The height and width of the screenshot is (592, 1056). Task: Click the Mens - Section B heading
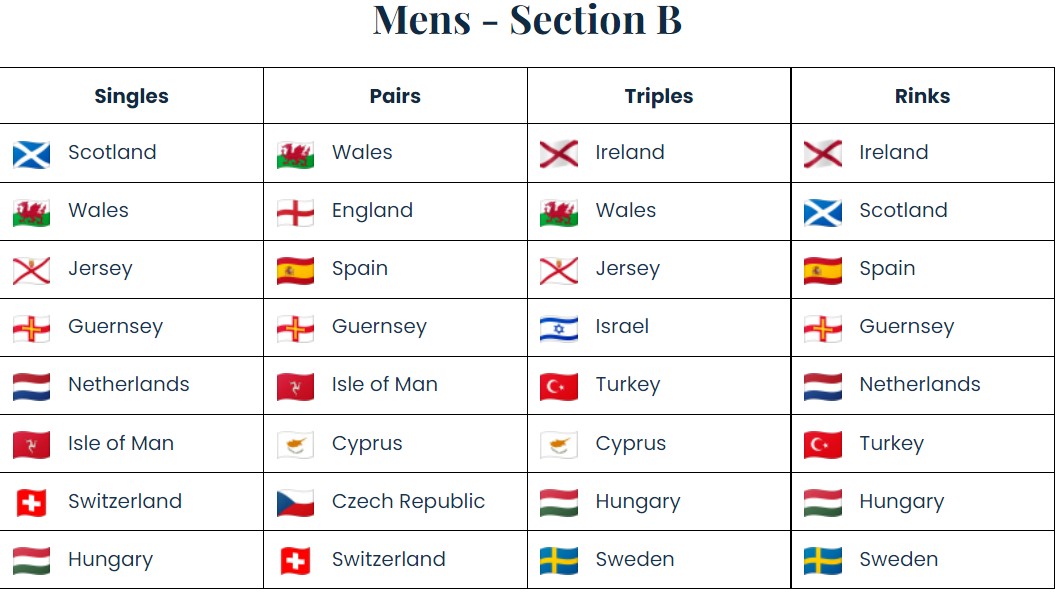527,20
